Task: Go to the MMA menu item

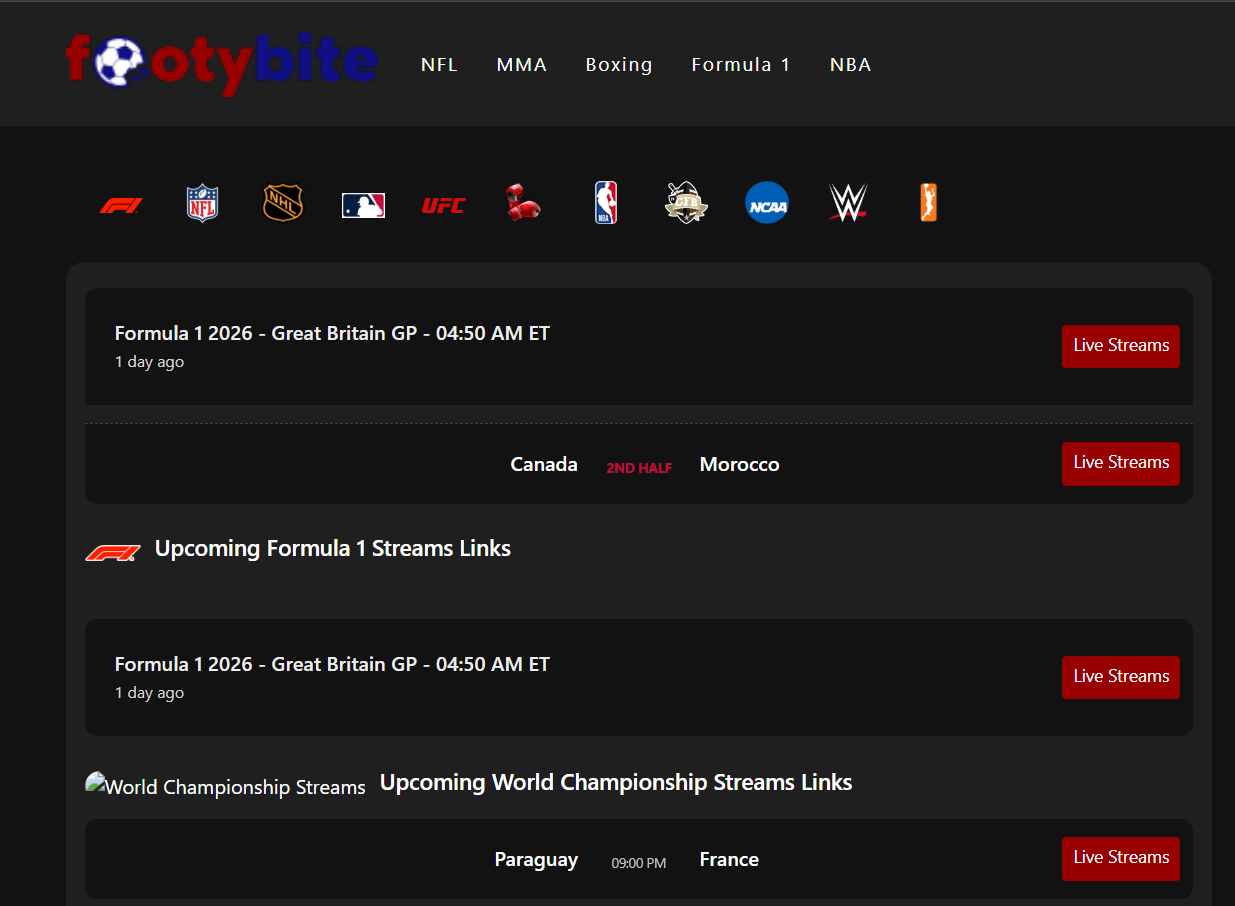Action: (x=522, y=65)
